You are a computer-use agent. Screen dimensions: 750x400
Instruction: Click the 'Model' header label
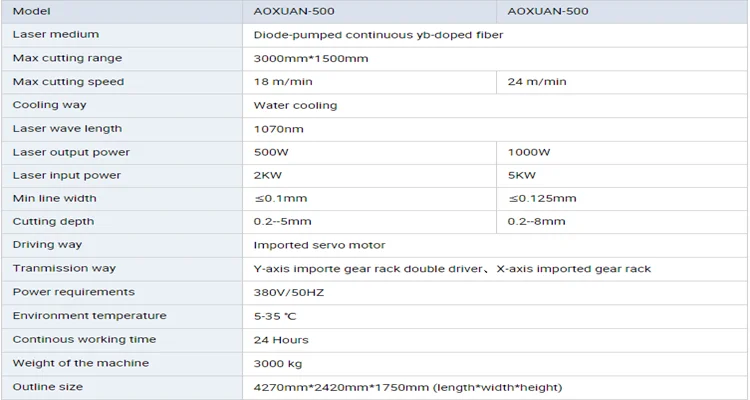click(x=32, y=11)
